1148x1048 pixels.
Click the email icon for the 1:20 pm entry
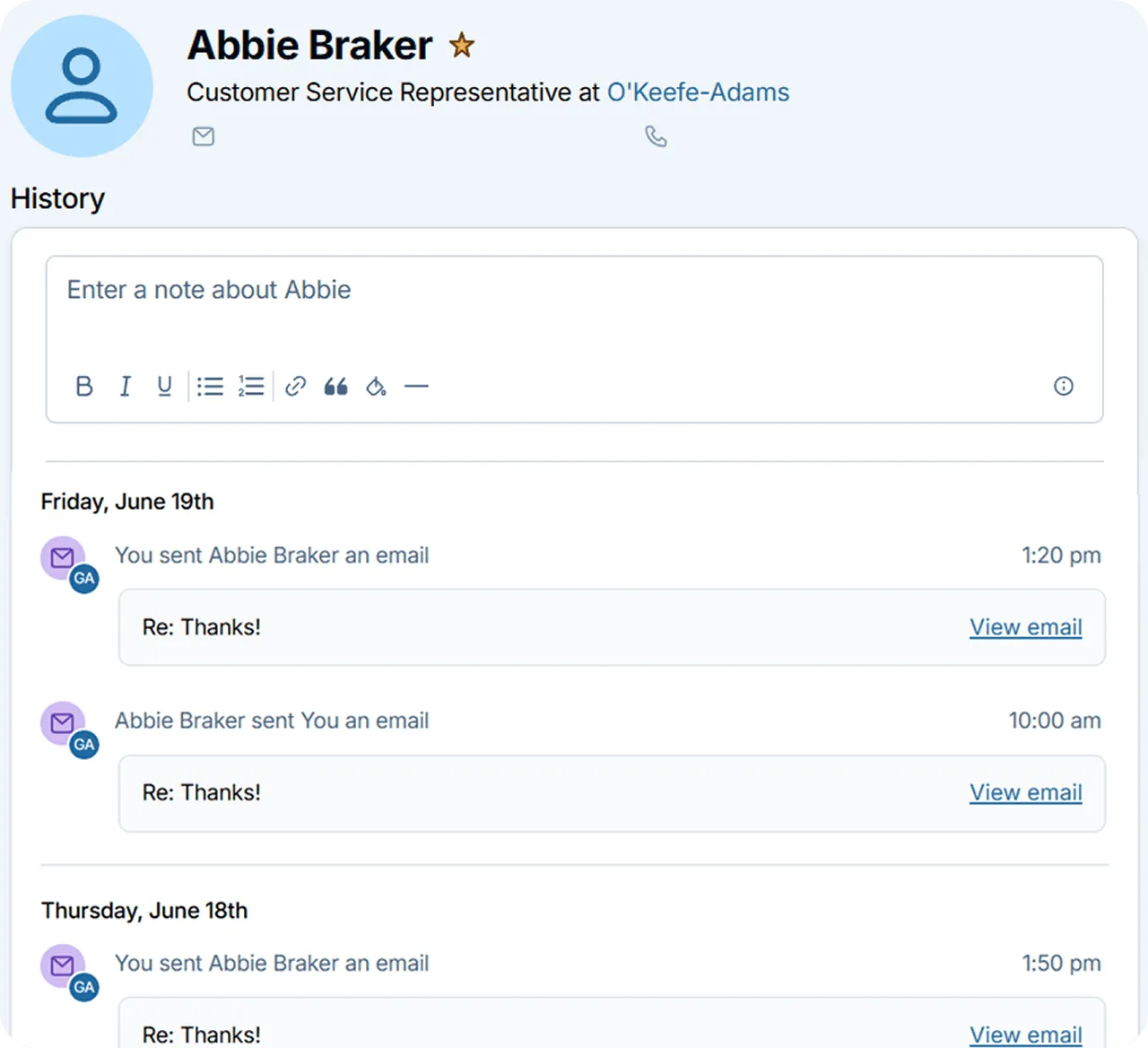point(63,558)
